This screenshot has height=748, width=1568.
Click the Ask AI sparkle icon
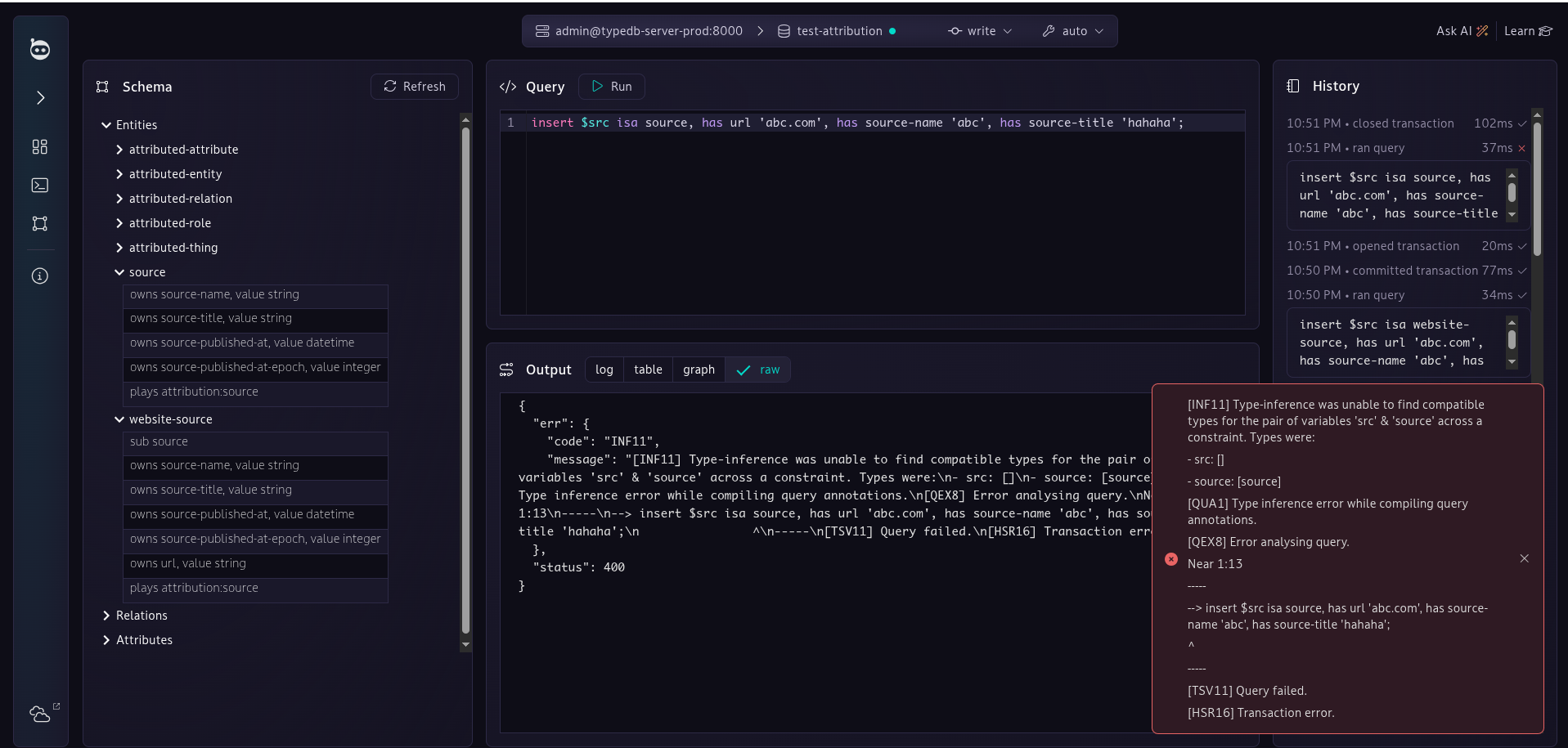coord(1482,31)
